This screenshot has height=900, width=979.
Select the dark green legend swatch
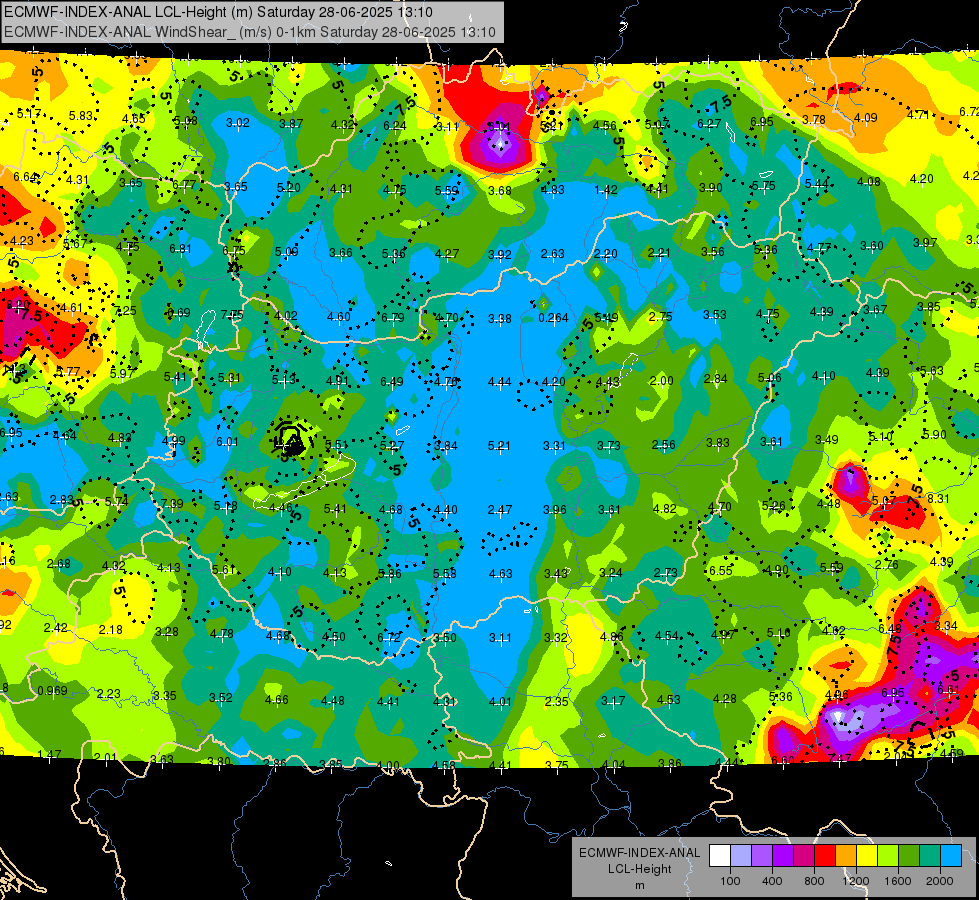(x=908, y=856)
